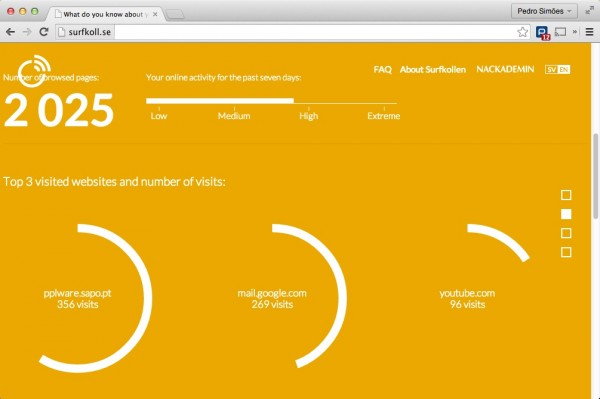
Task: Open the Chrome hamburger menu
Action: pos(589,32)
